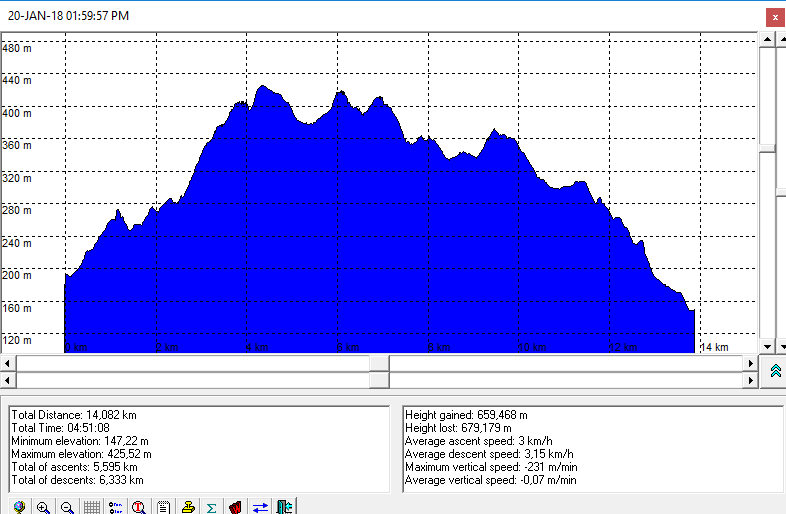The height and width of the screenshot is (514, 786).
Task: Click upper horizontal scrollbar right arrow
Action: [x=750, y=363]
